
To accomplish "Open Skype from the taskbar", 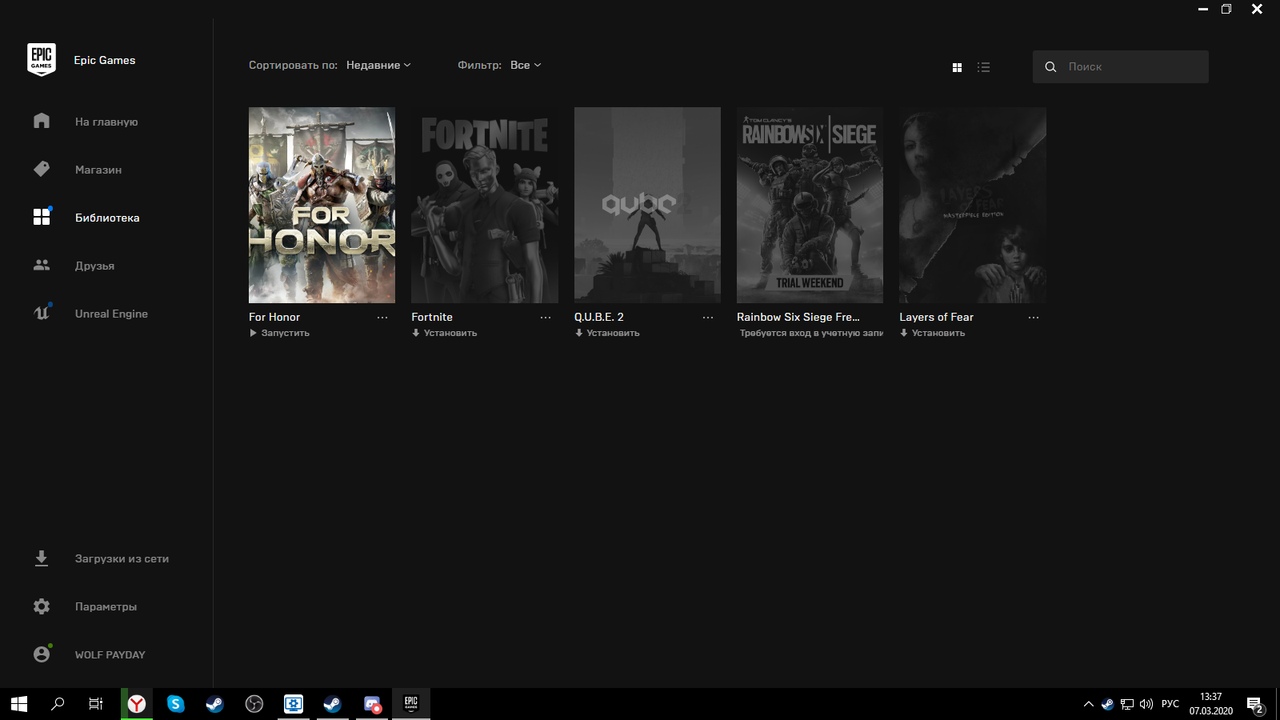I will pos(176,704).
